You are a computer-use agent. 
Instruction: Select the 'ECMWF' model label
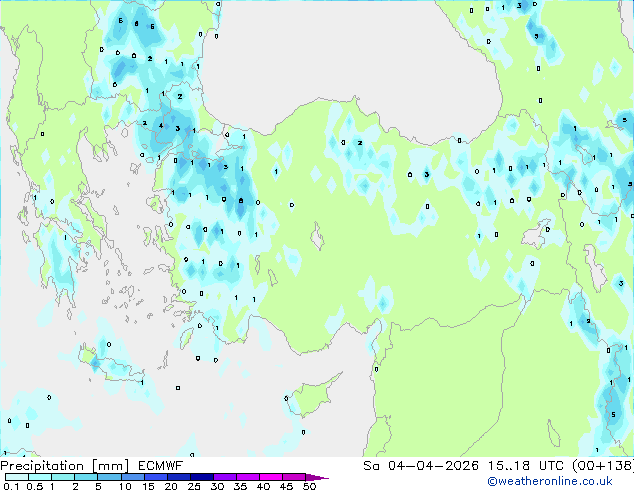(161, 466)
